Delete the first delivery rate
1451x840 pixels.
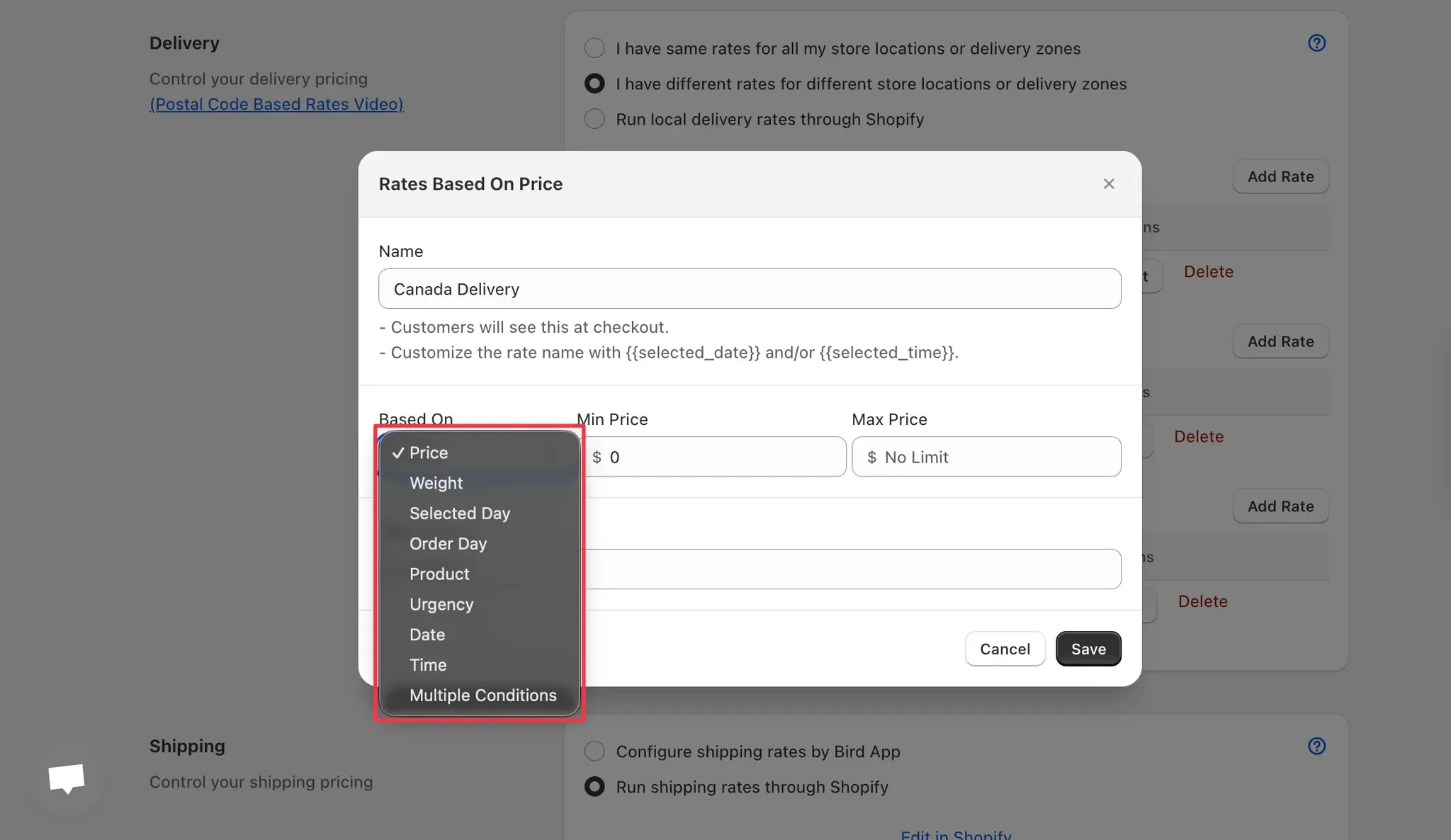[x=1208, y=271]
